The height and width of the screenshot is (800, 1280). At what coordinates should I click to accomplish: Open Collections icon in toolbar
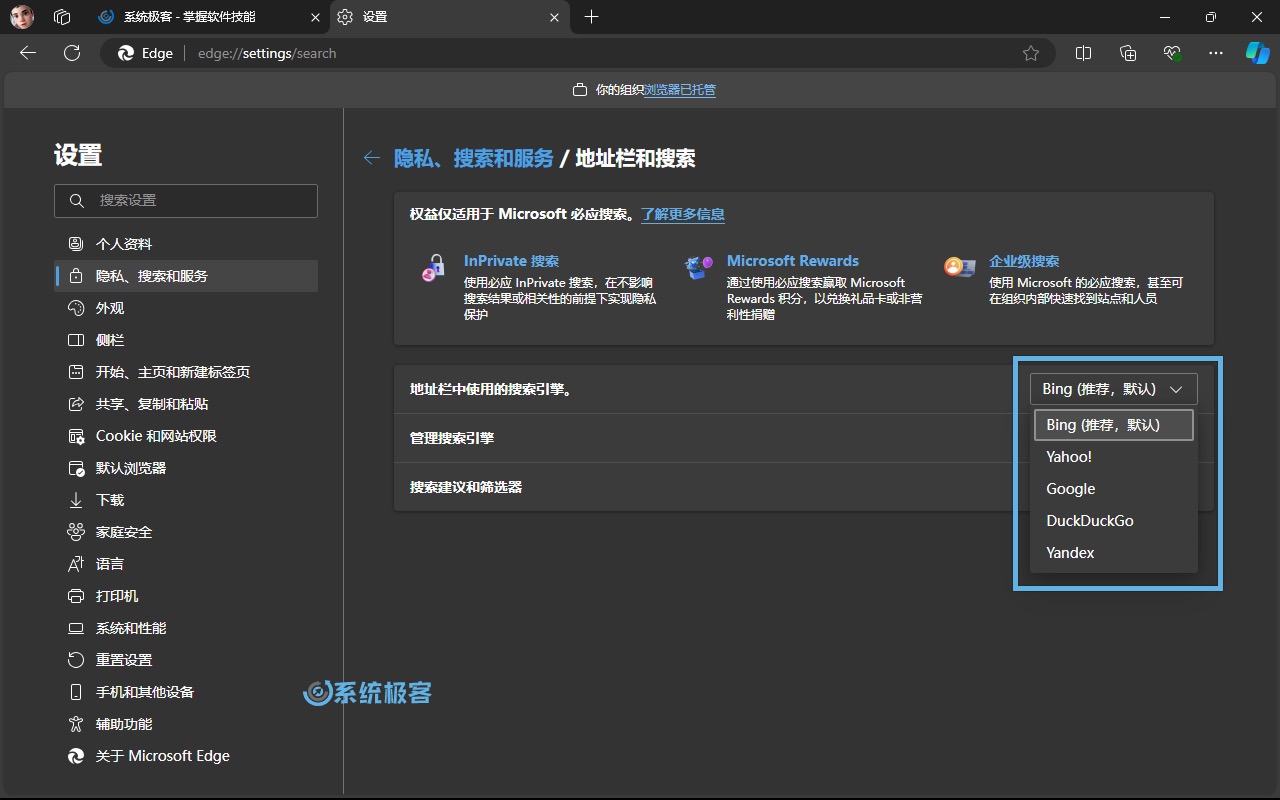point(1128,53)
